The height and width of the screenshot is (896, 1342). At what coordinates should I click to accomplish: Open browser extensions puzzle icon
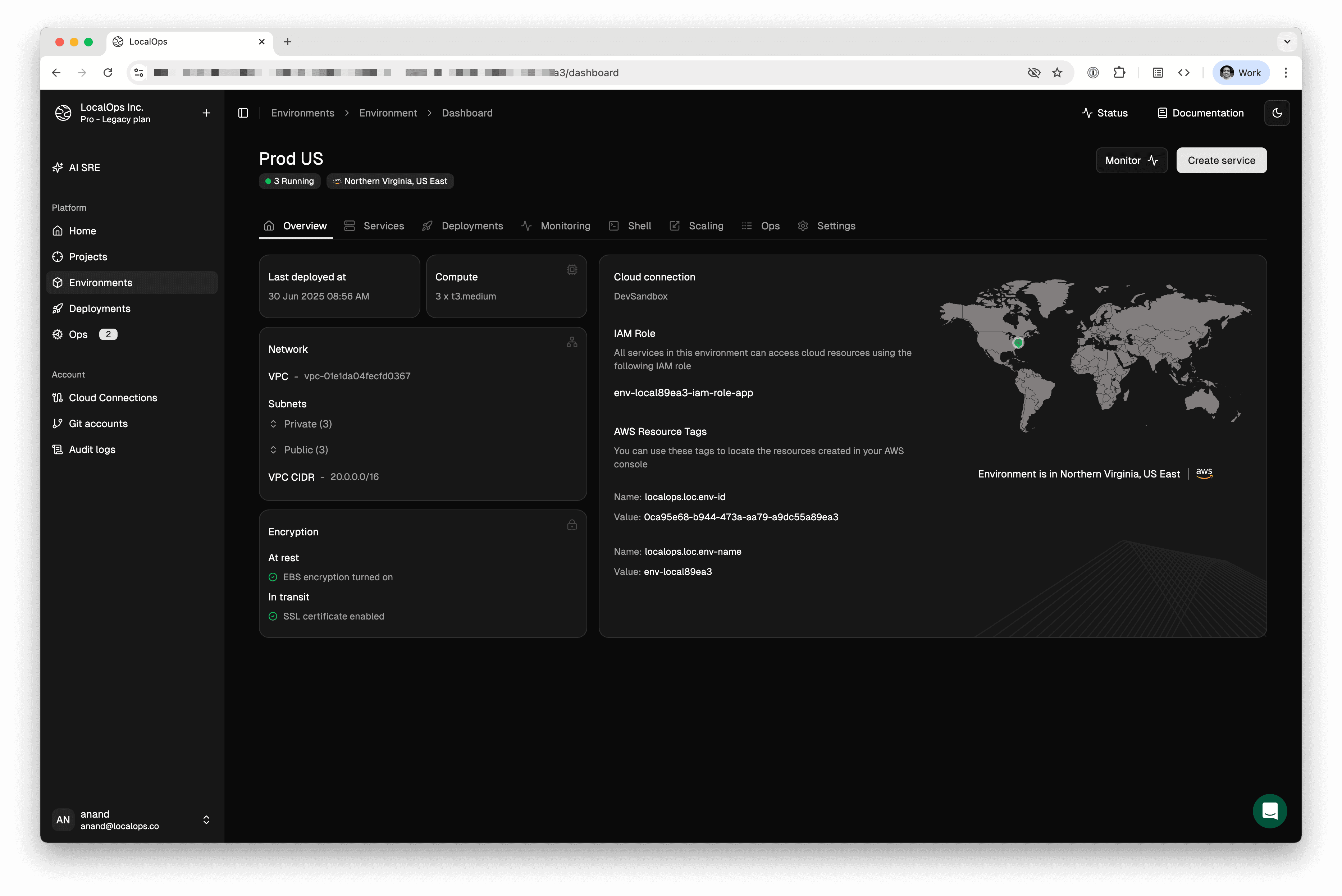[x=1119, y=73]
